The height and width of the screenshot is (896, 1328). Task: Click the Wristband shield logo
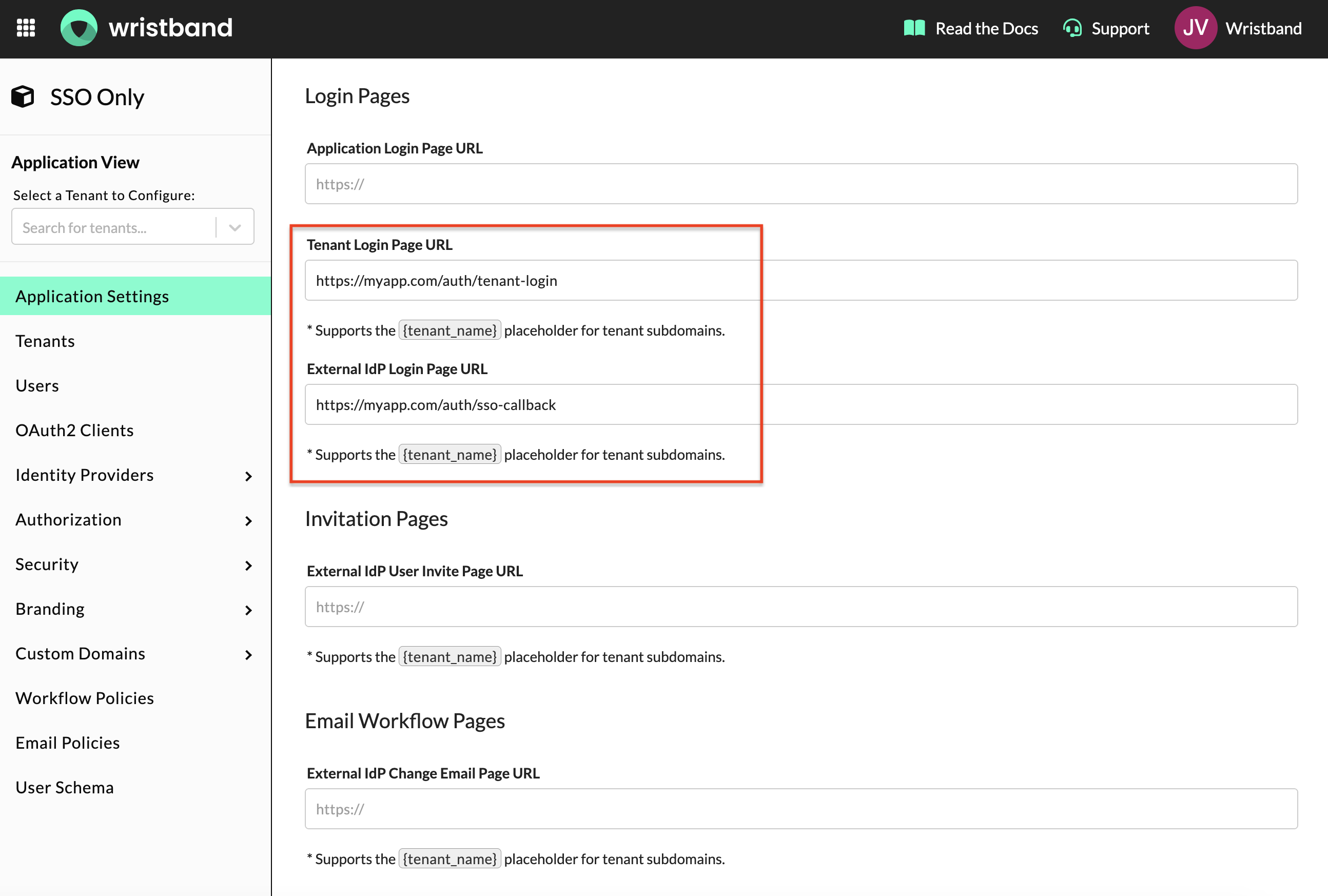tap(79, 27)
